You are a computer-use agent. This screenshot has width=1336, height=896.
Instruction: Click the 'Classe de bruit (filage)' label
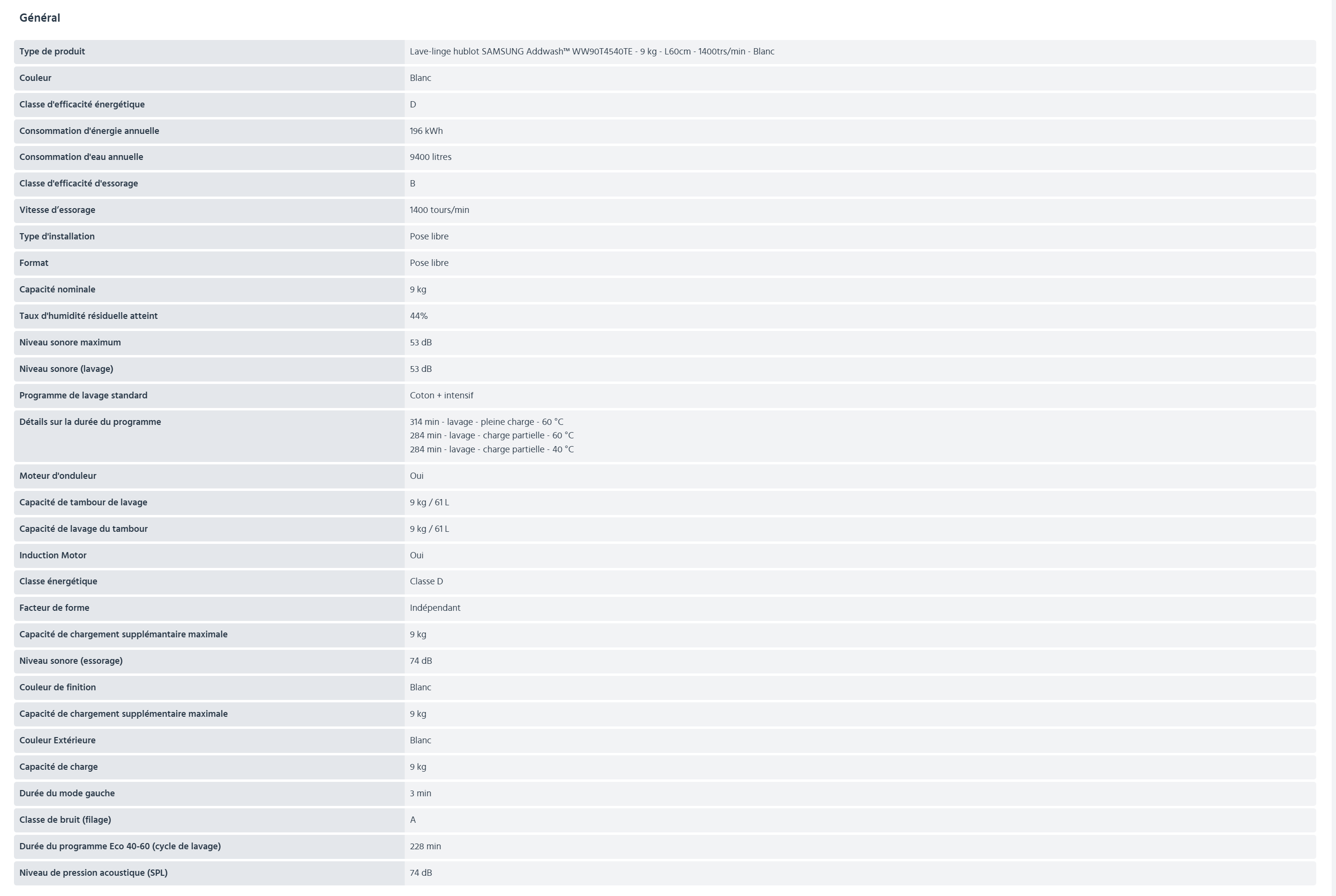[x=65, y=820]
